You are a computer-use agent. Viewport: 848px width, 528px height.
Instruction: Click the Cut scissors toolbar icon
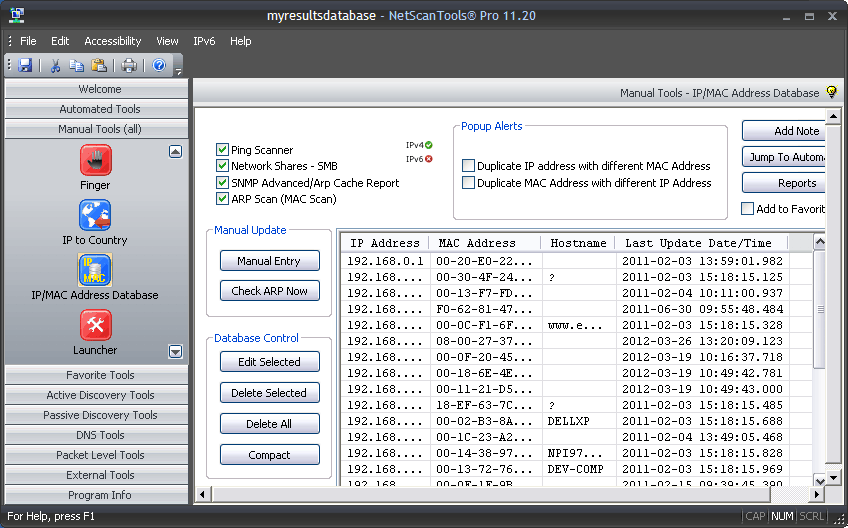[x=55, y=65]
